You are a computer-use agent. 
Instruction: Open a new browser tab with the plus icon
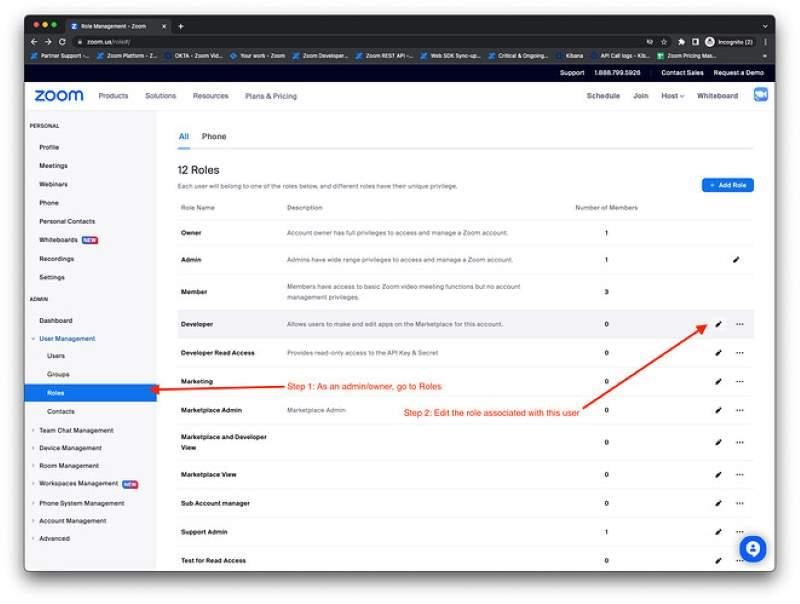coord(180,27)
